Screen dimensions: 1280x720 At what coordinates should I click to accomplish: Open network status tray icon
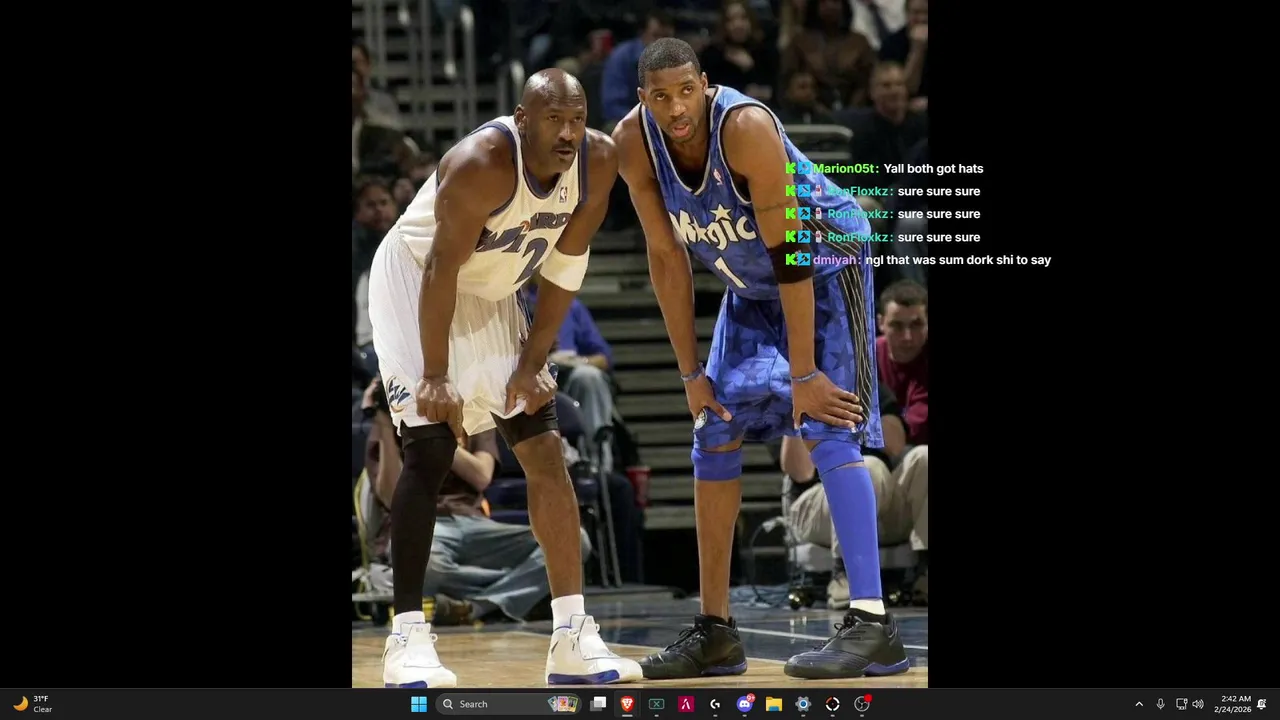pos(1181,704)
